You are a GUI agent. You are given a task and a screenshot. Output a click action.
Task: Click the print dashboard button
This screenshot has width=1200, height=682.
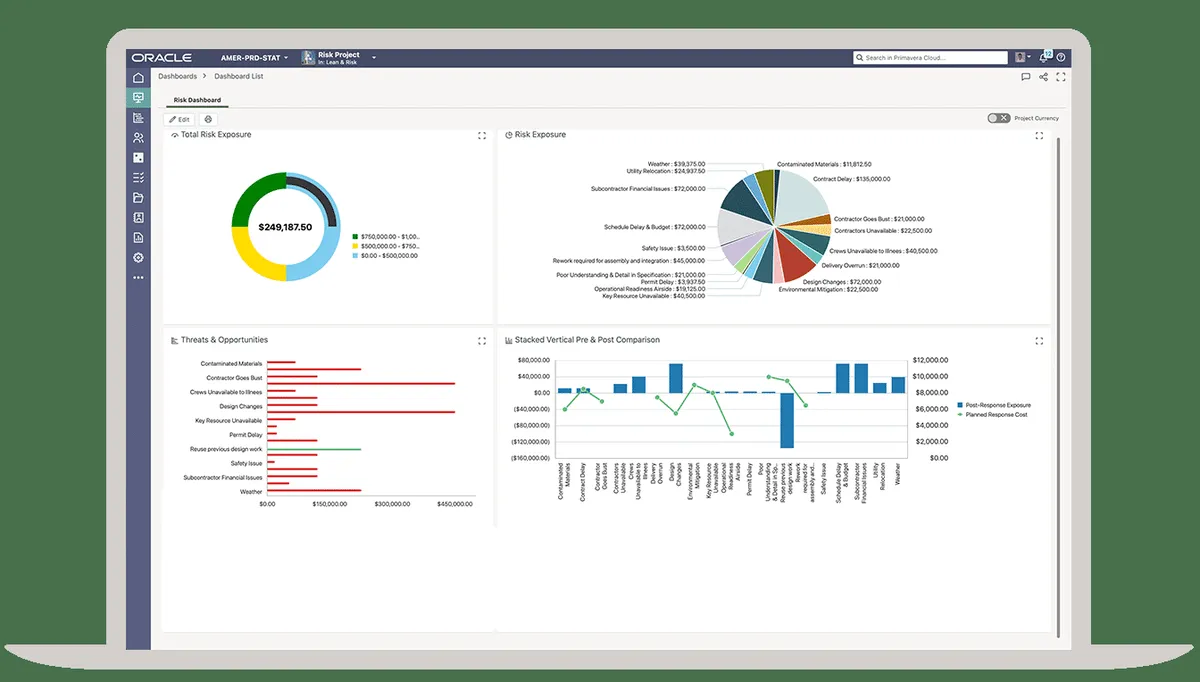coord(208,119)
